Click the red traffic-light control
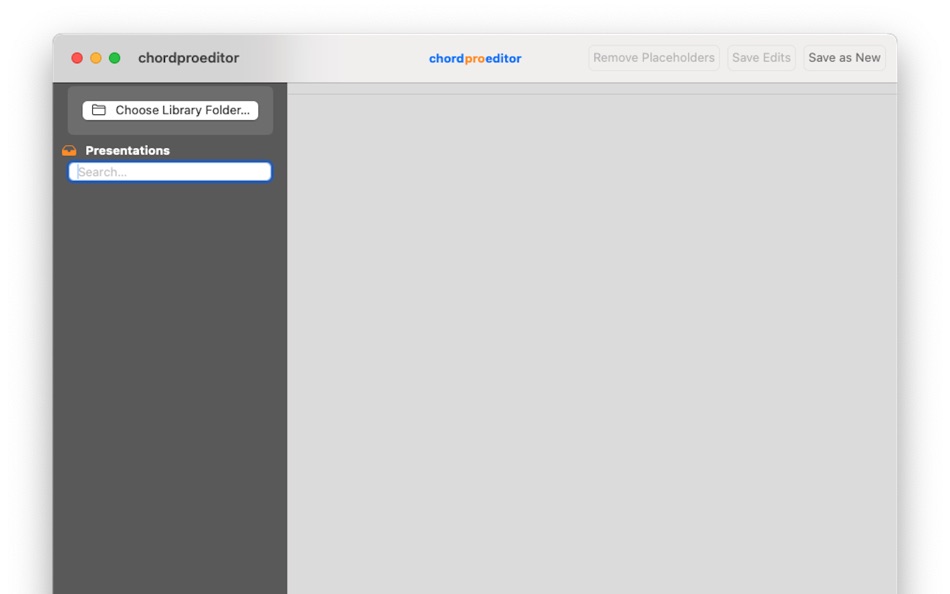The image size is (950, 594). tap(77, 58)
